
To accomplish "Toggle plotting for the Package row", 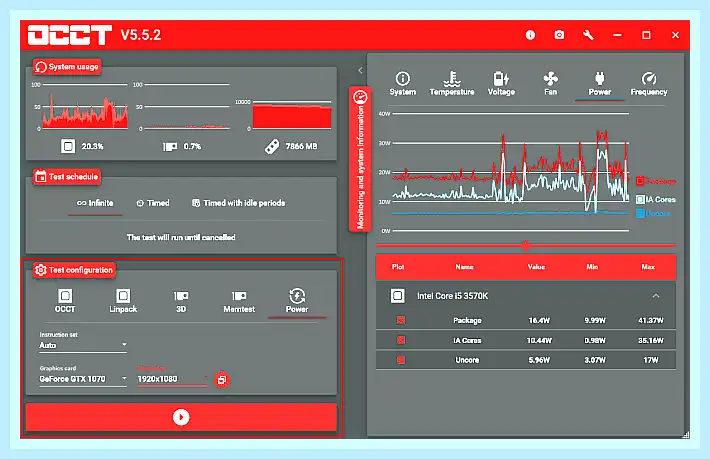I will (401, 320).
